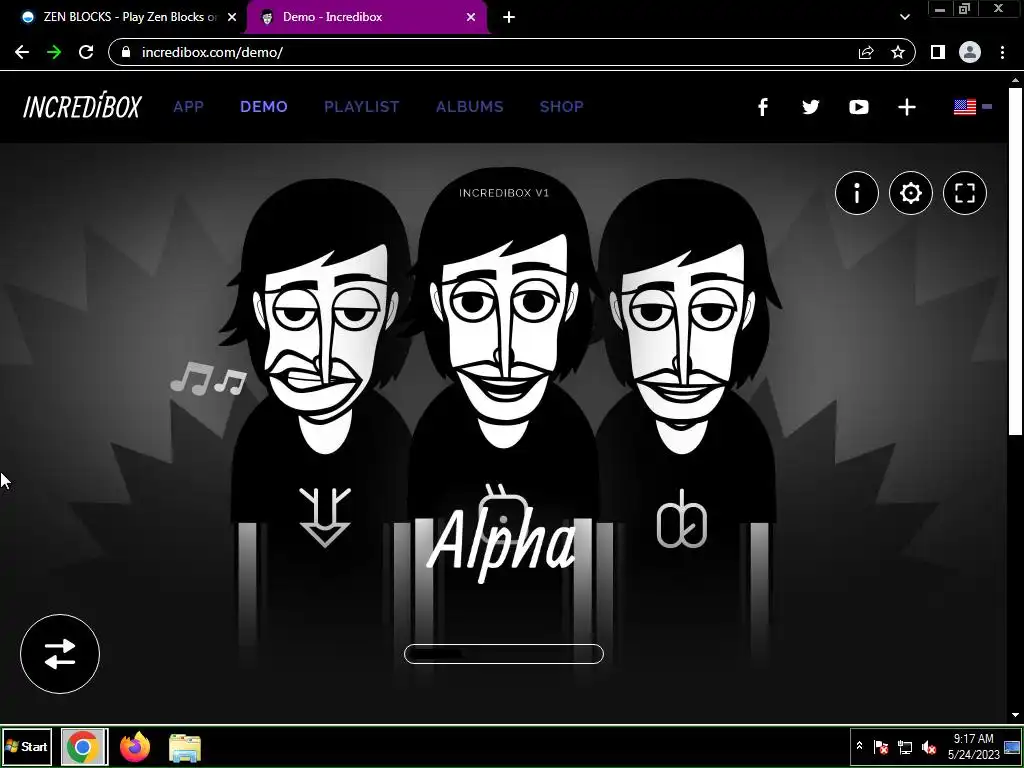Screen dimensions: 1024x768
Task: Open the Windows Start menu
Action: pos(27,746)
